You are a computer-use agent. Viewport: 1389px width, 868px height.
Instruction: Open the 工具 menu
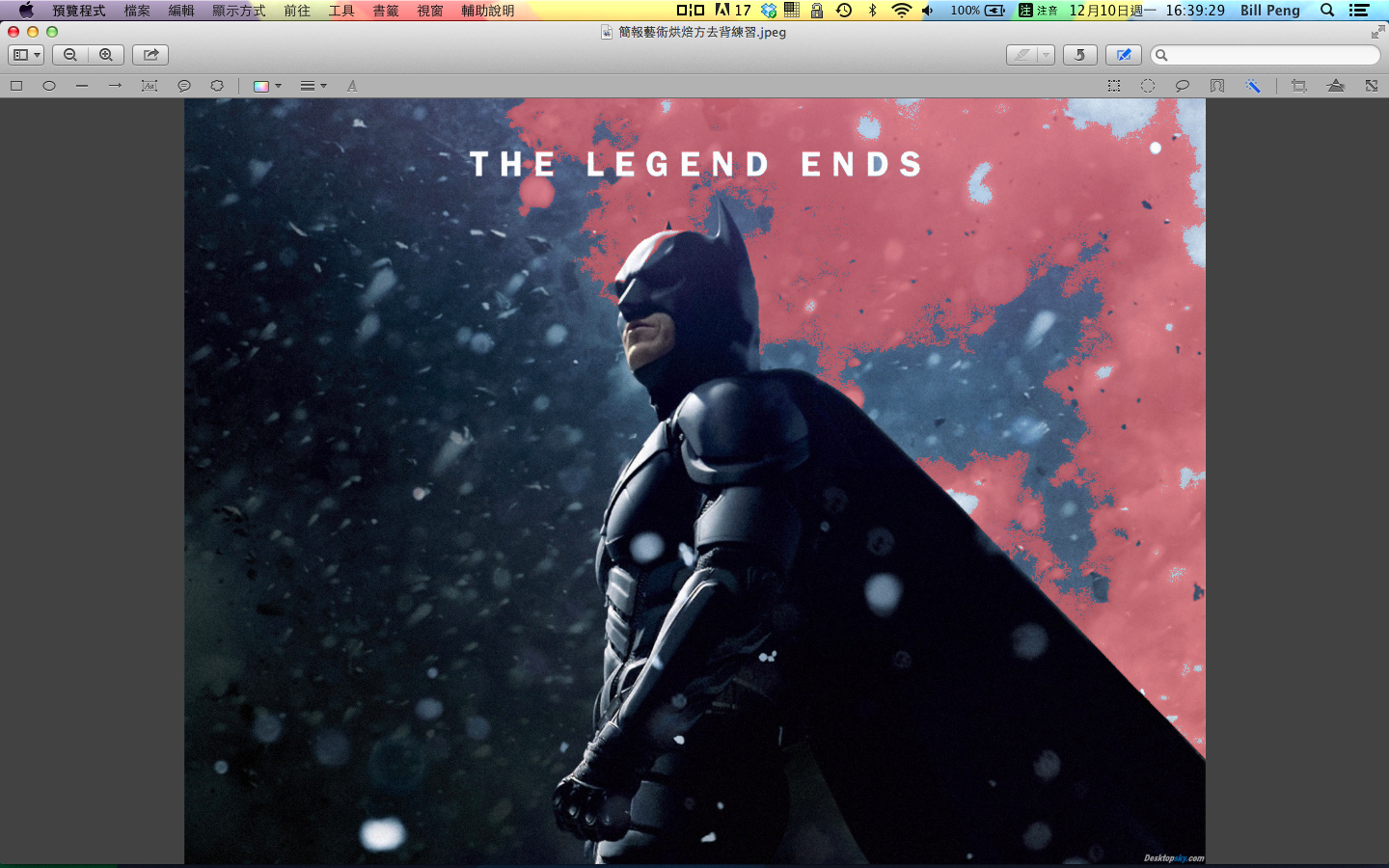click(x=341, y=11)
